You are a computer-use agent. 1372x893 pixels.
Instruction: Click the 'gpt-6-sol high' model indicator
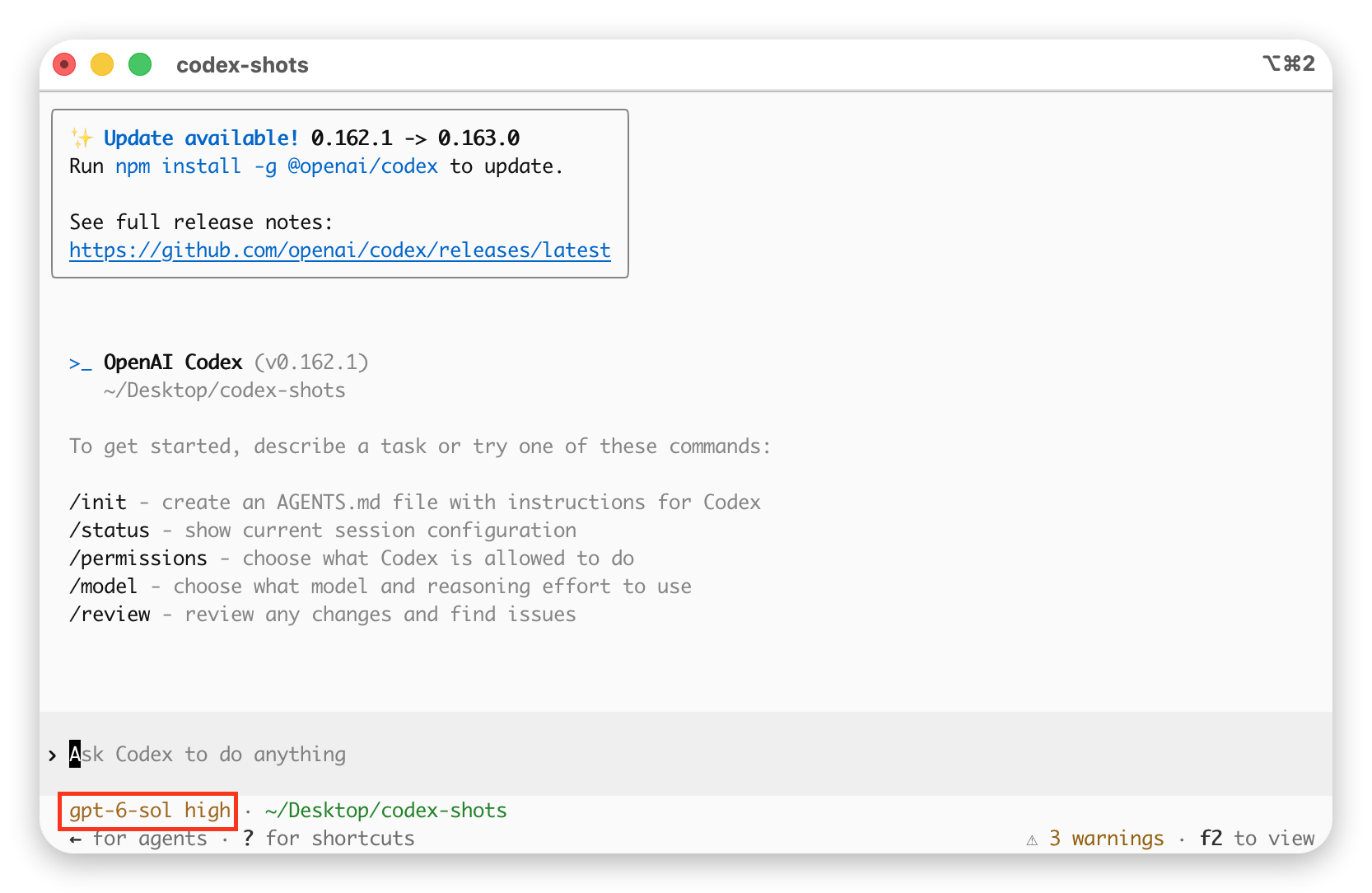tap(149, 811)
